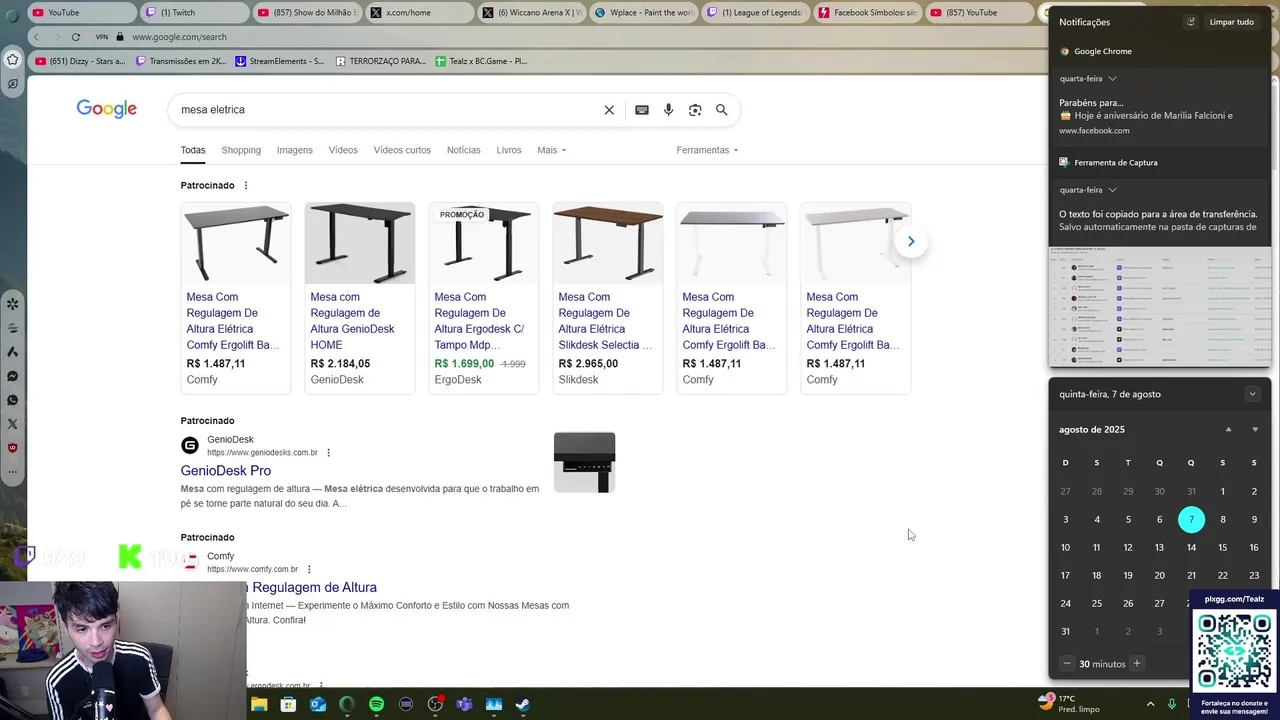This screenshot has height=720, width=1280.
Task: Switch to Notícias results tab
Action: click(463, 150)
